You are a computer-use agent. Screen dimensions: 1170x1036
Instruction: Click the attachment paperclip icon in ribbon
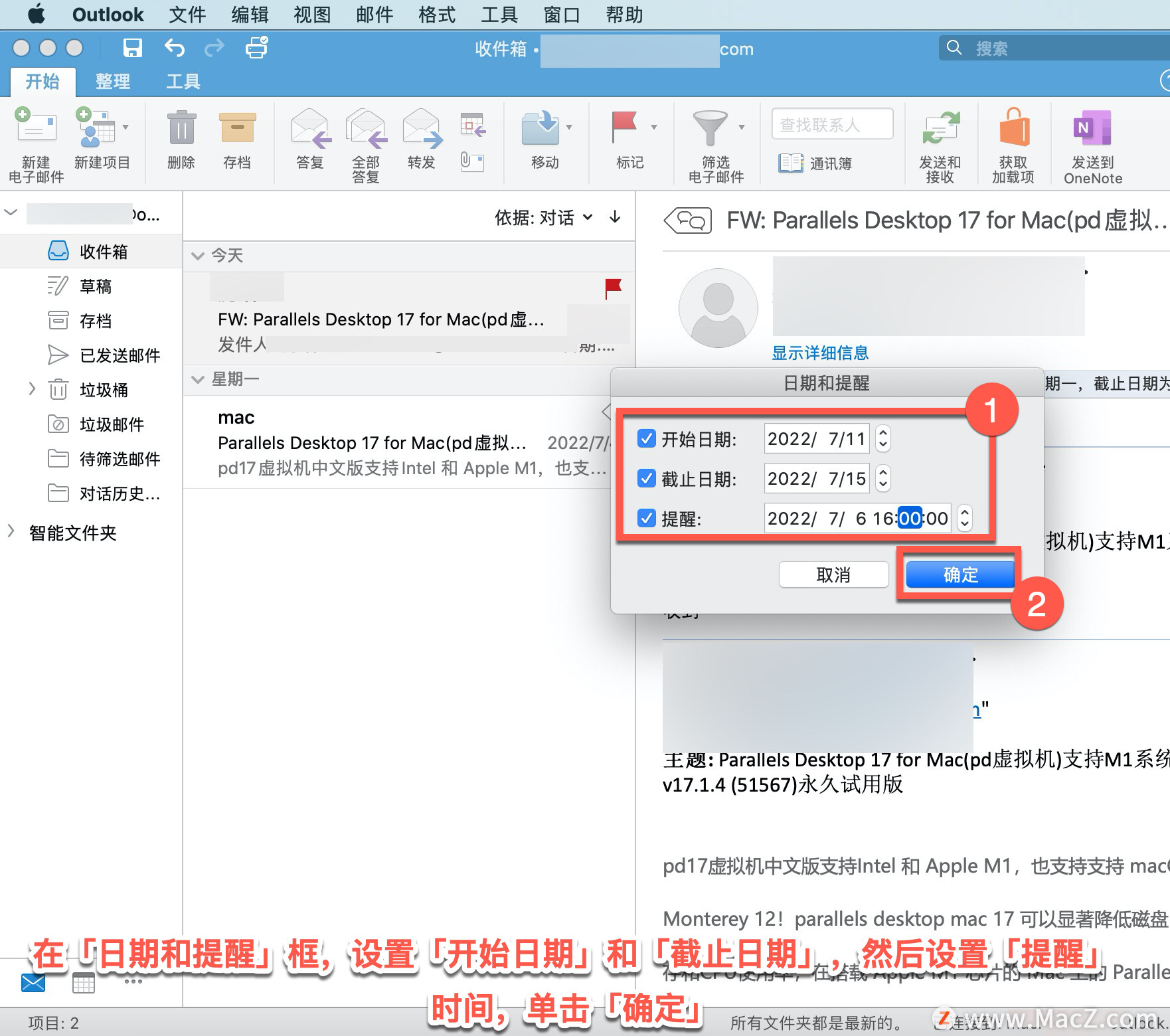tap(472, 161)
